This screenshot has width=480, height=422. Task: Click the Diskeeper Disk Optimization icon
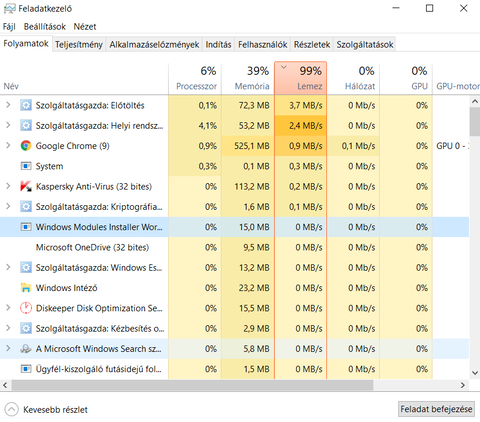(x=26, y=308)
